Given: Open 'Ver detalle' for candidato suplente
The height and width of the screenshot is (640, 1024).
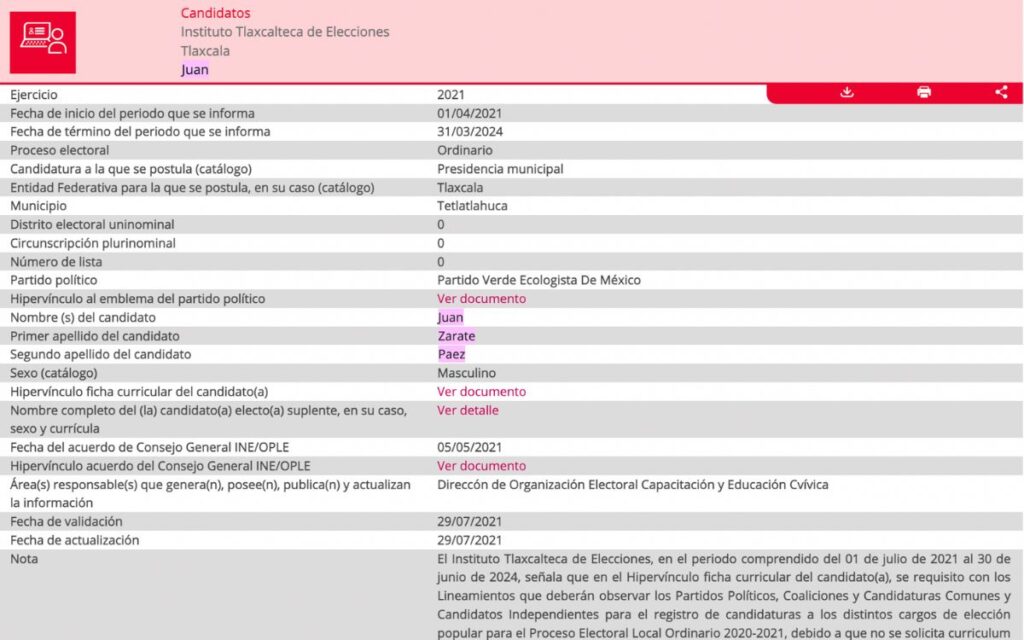Looking at the screenshot, I should pyautogui.click(x=467, y=410).
